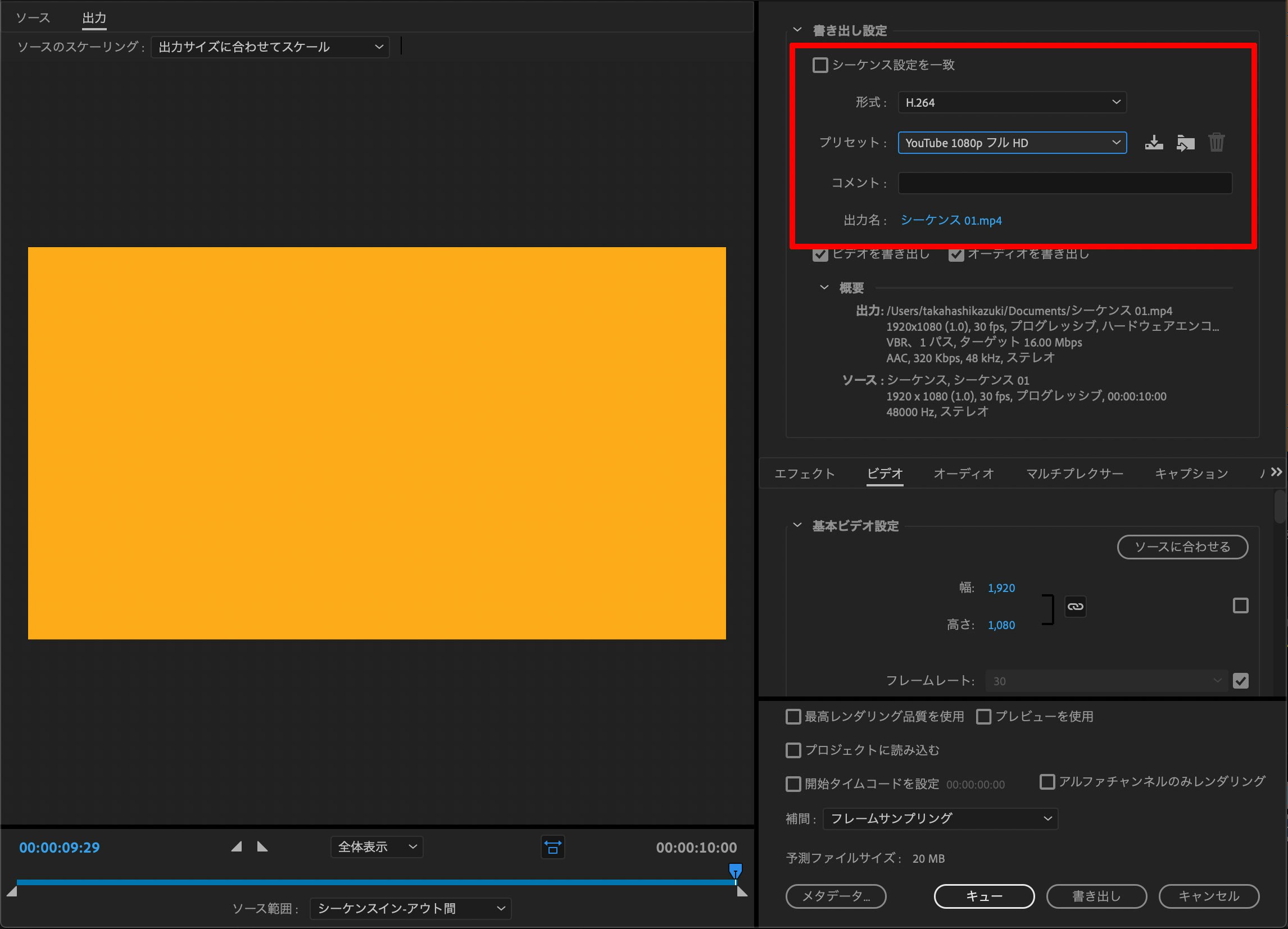
Task: Open the 形式 H.264 dropdown
Action: (x=1012, y=102)
